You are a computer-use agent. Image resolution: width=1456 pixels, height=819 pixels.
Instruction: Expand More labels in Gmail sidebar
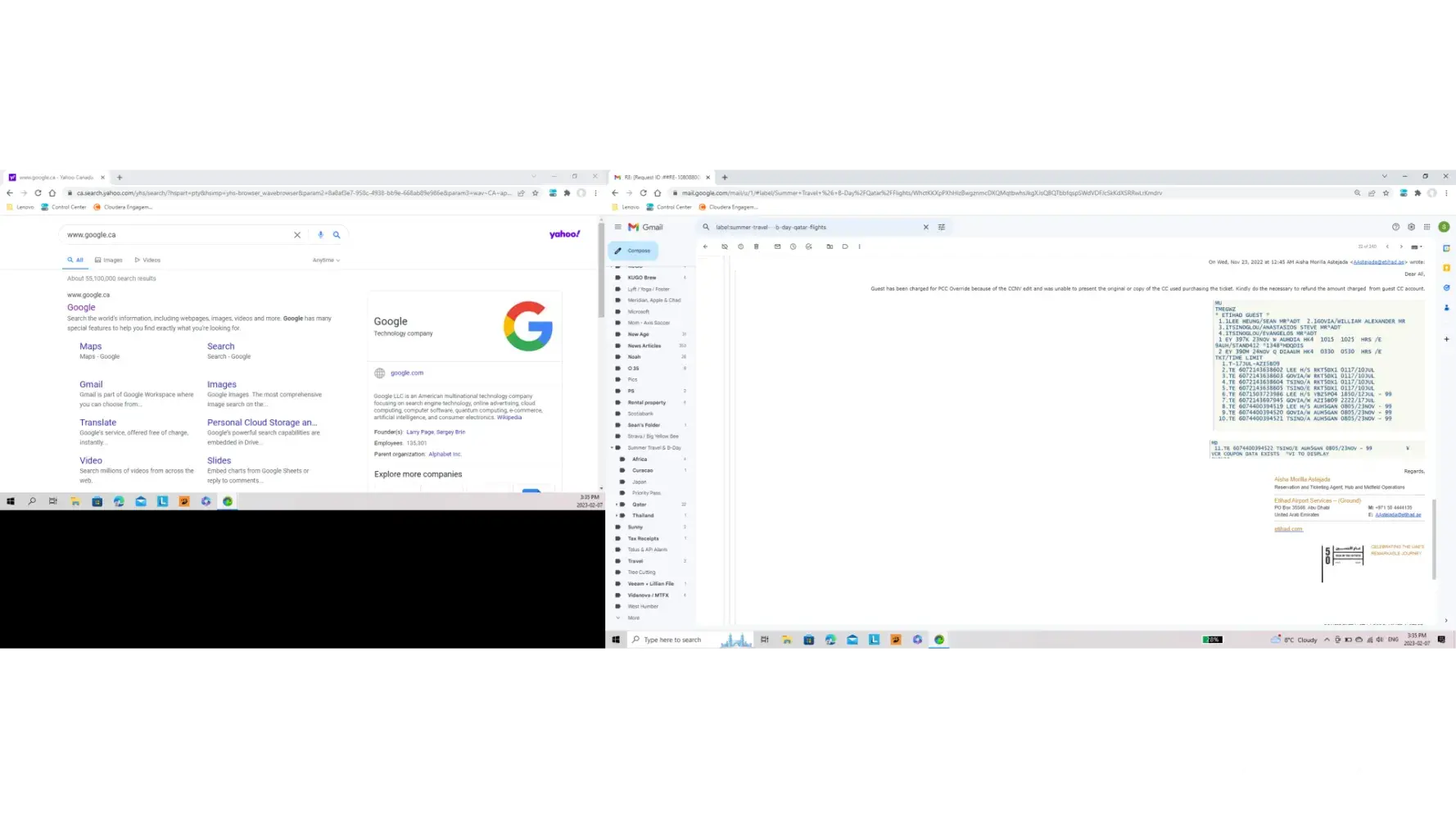coord(633,618)
